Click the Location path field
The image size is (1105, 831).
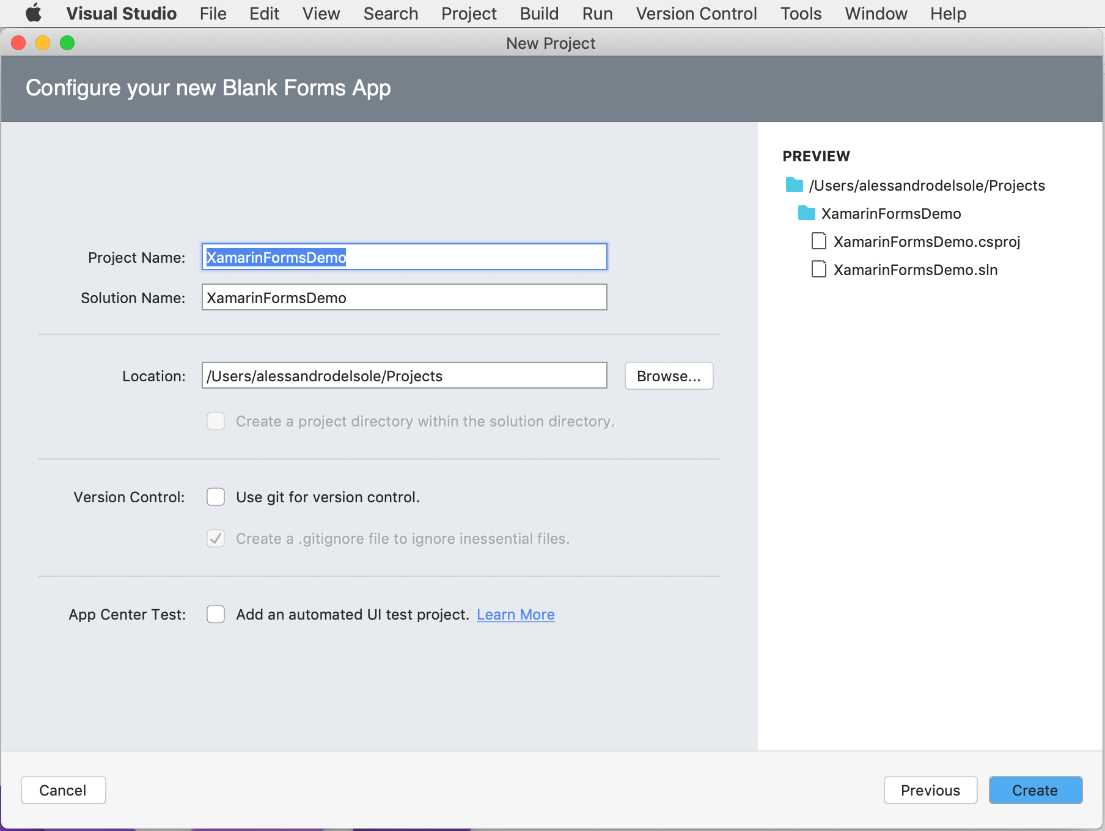point(404,375)
